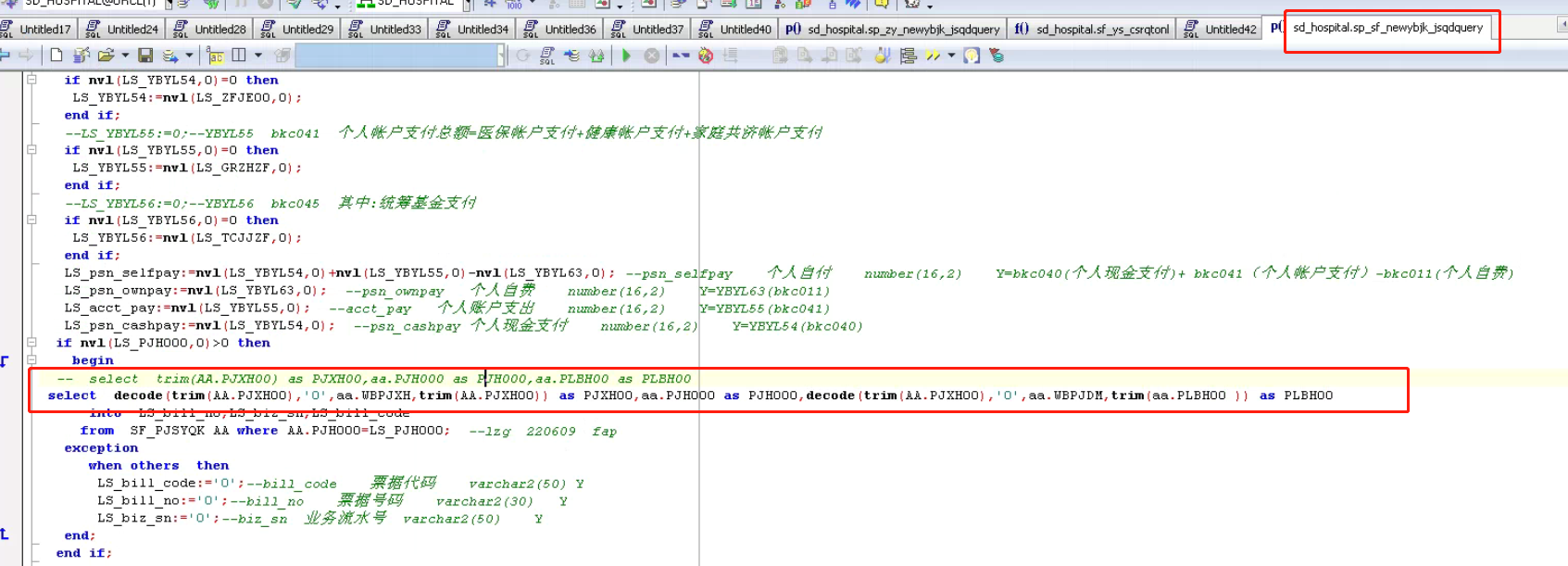
Task: Click the greyed step list icon
Action: point(730,56)
